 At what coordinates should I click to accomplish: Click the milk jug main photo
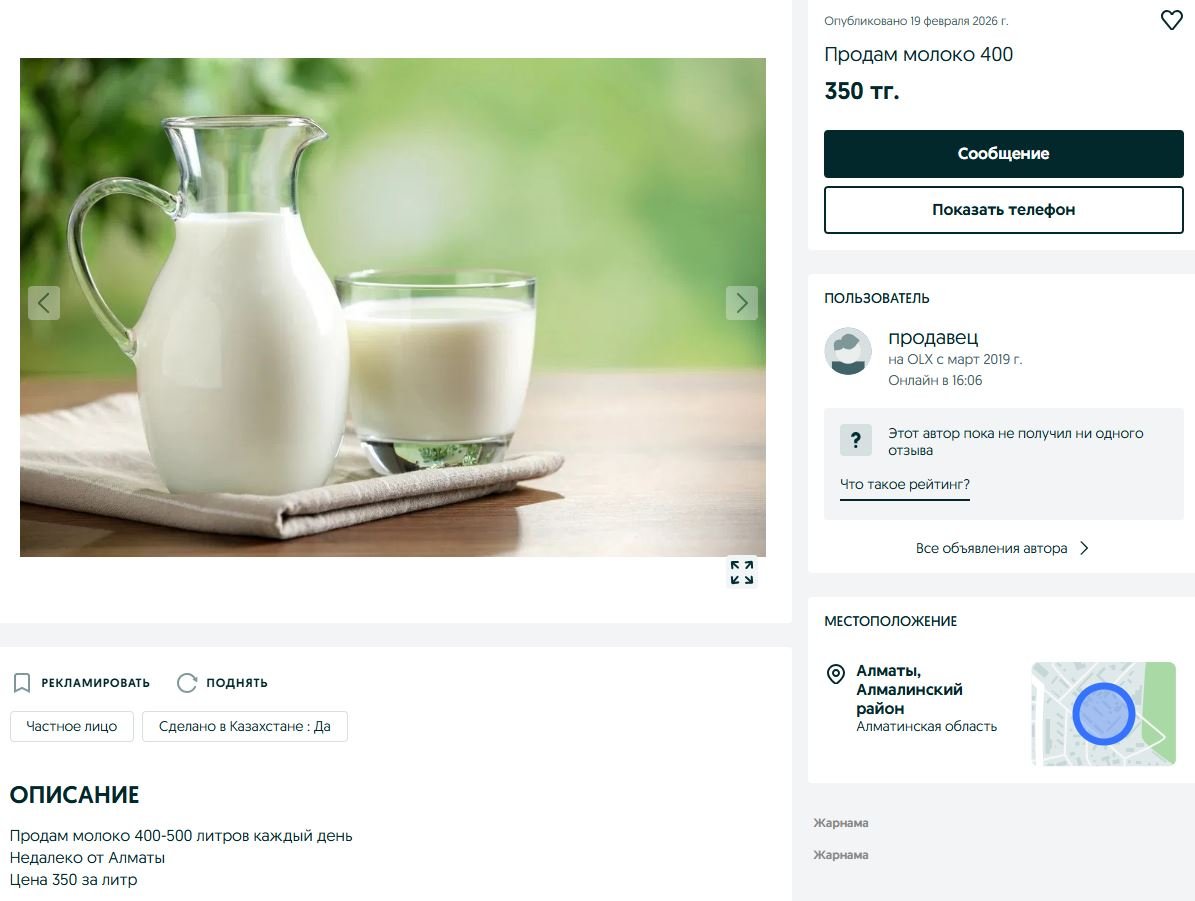(x=392, y=307)
